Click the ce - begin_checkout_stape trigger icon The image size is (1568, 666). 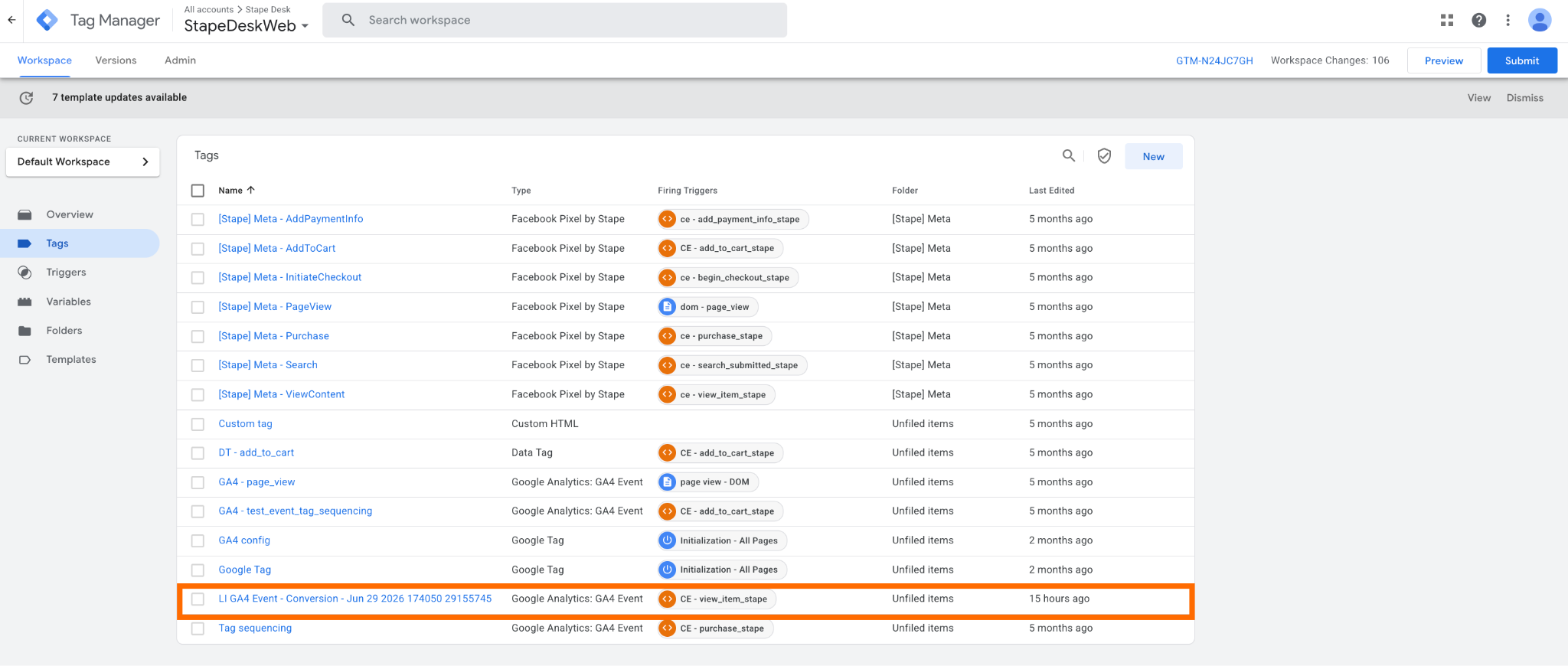(668, 277)
